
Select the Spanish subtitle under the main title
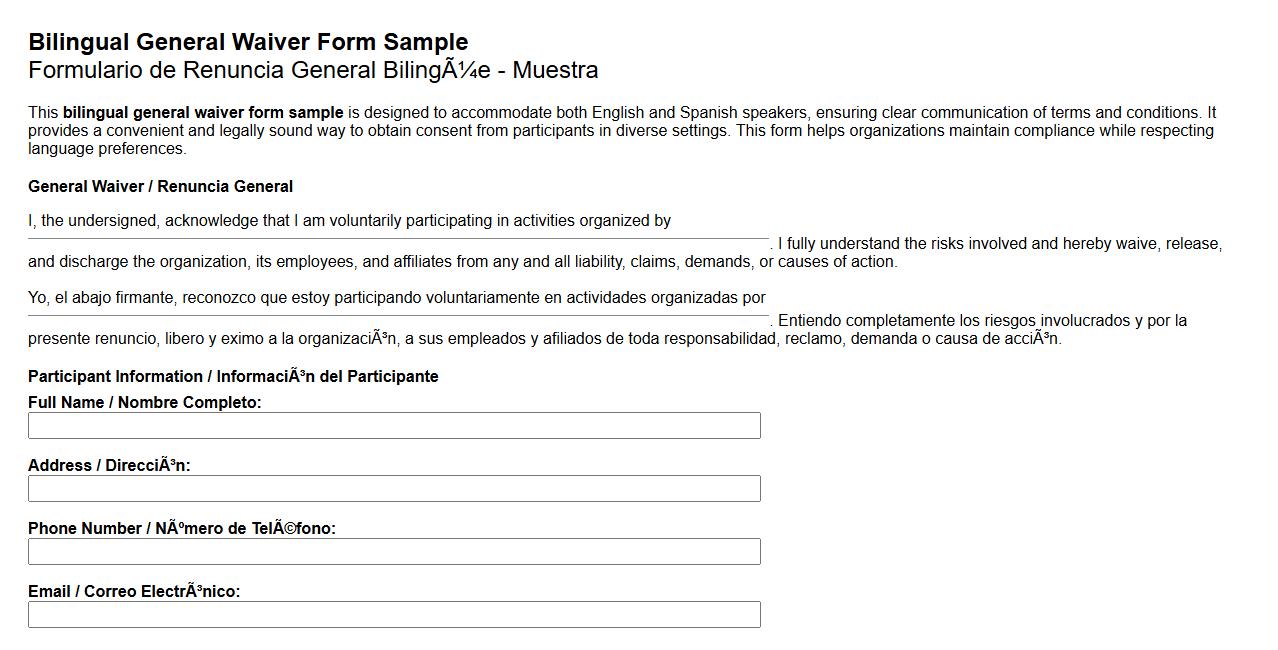click(313, 70)
